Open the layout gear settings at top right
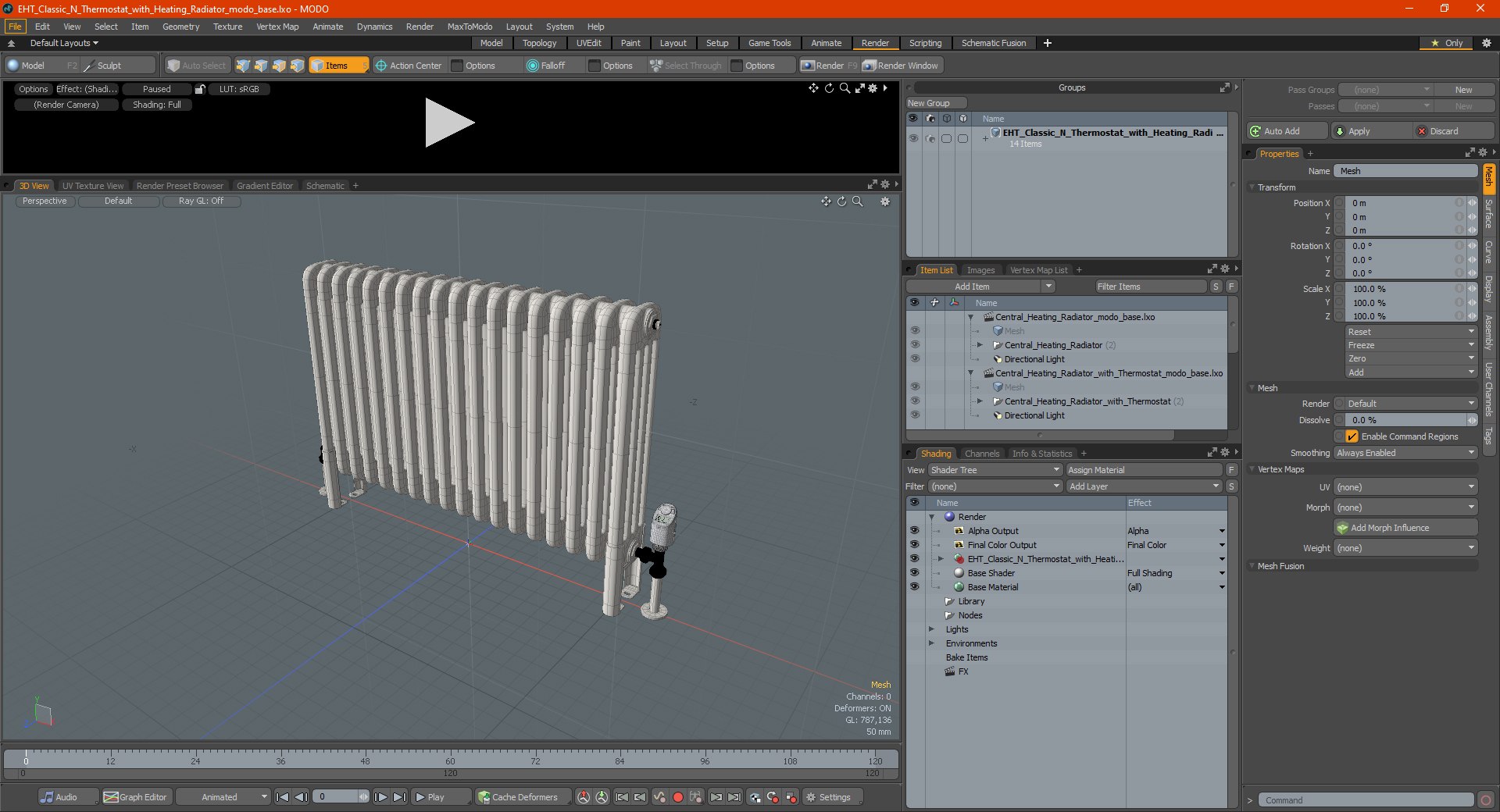1500x812 pixels. 1486,43
